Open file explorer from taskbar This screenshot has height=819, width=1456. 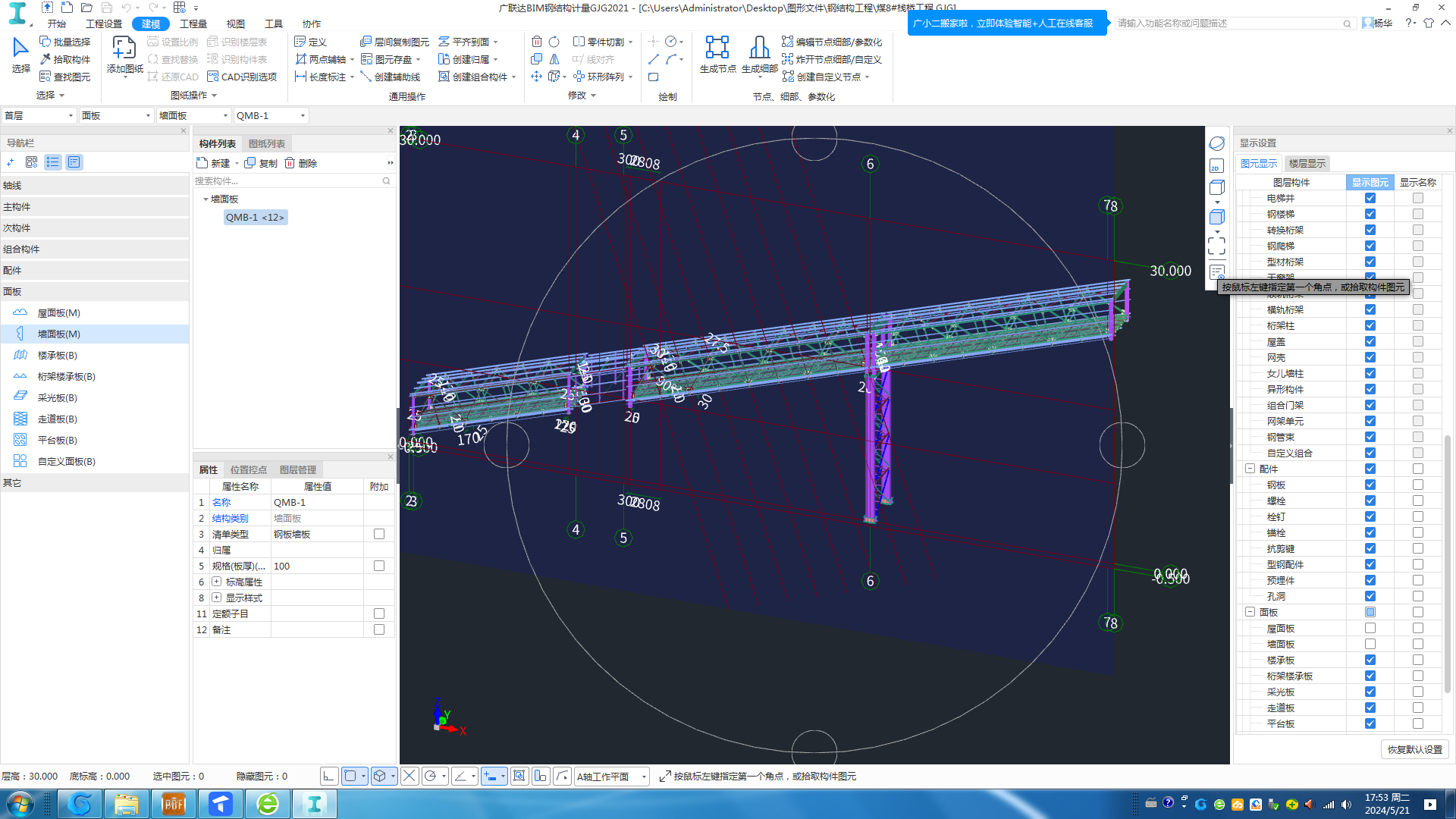[127, 804]
